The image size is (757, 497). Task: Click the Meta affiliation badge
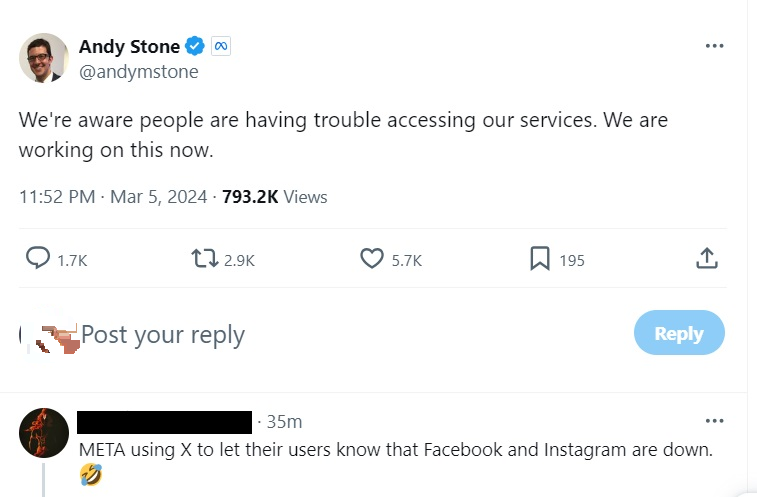[x=221, y=46]
